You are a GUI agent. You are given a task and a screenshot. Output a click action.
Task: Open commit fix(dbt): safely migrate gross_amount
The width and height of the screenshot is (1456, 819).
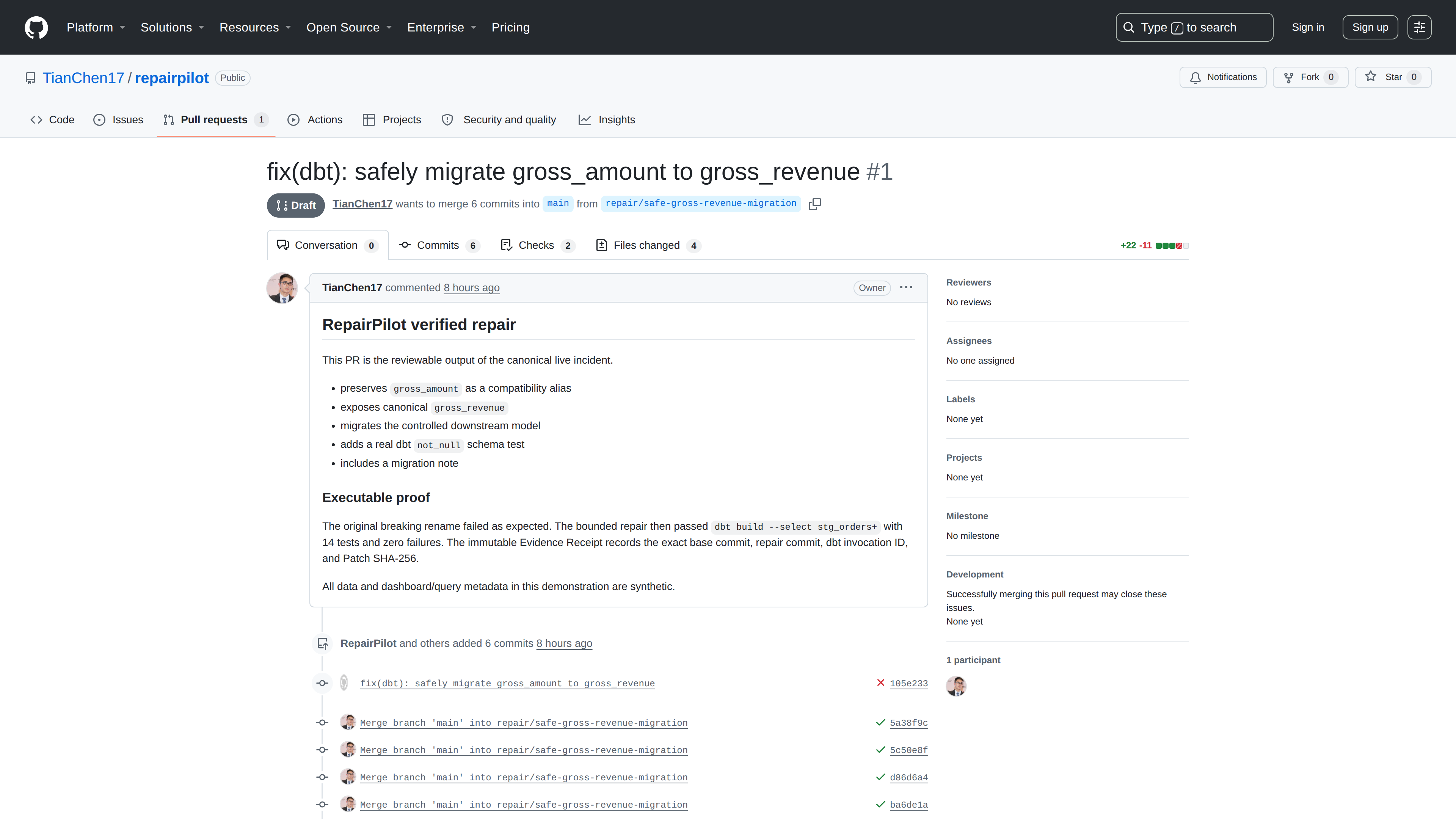(507, 683)
